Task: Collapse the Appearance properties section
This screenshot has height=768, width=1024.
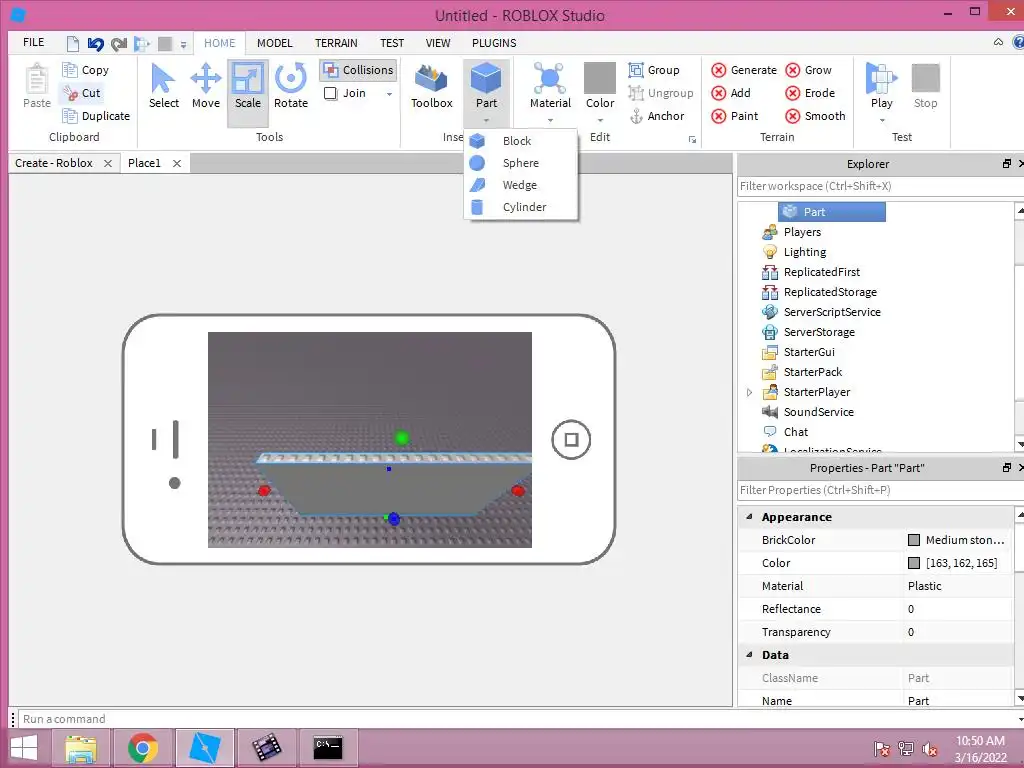Action: [x=749, y=517]
